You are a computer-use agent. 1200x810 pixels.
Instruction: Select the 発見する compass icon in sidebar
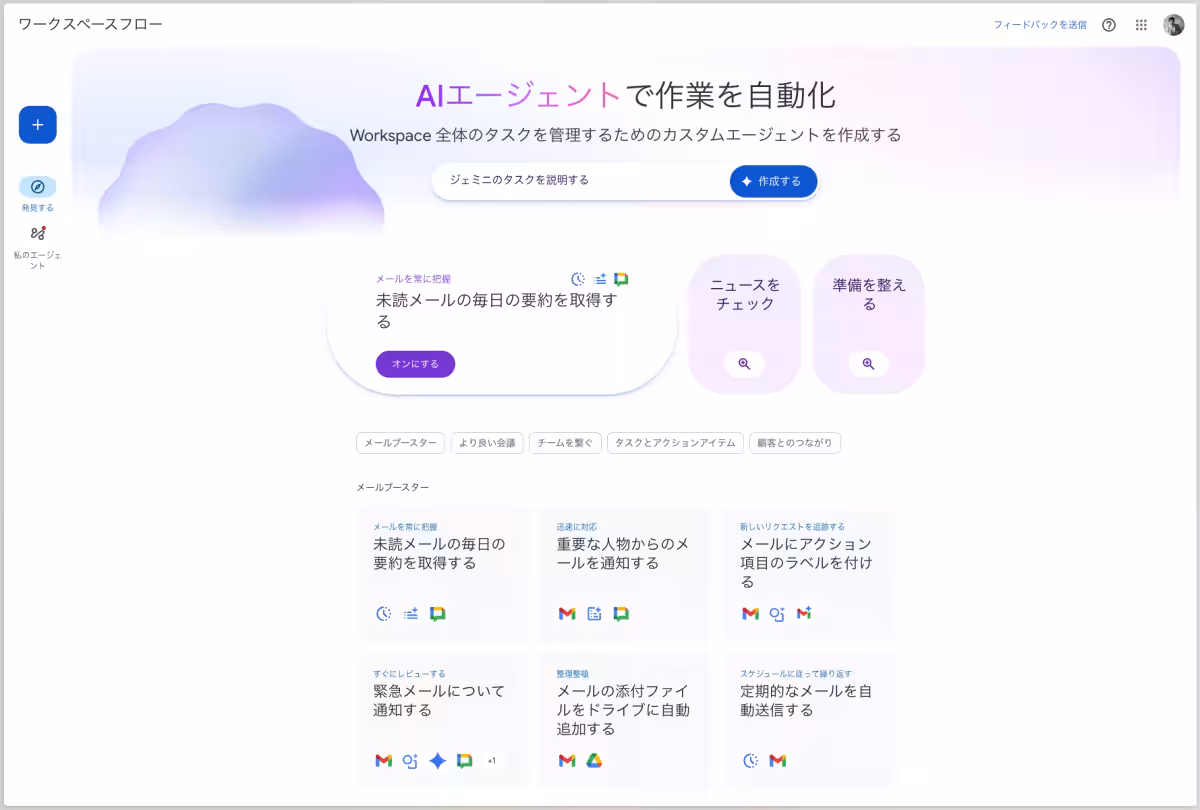coord(37,188)
